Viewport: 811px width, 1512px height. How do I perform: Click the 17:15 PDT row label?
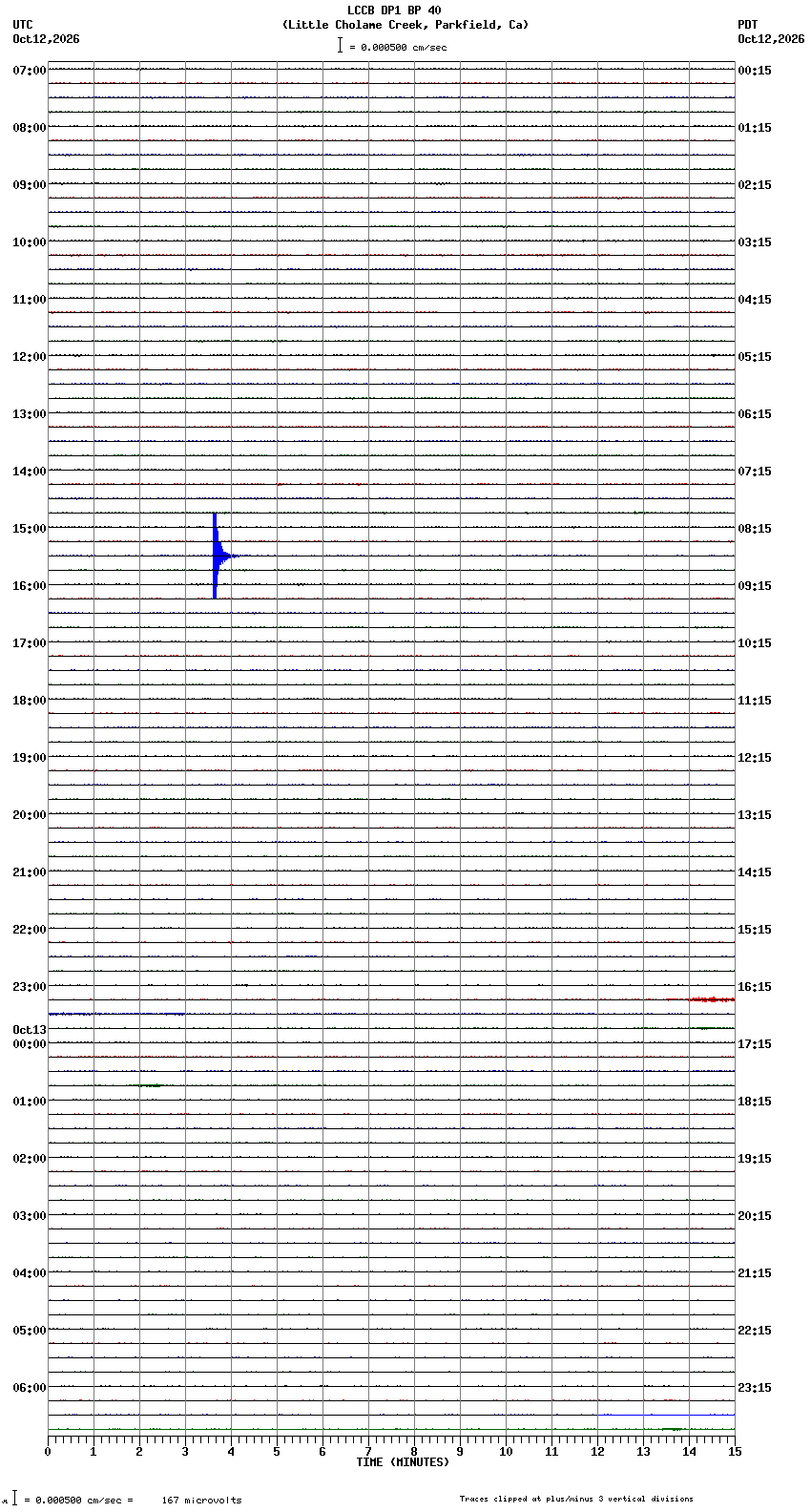755,1044
